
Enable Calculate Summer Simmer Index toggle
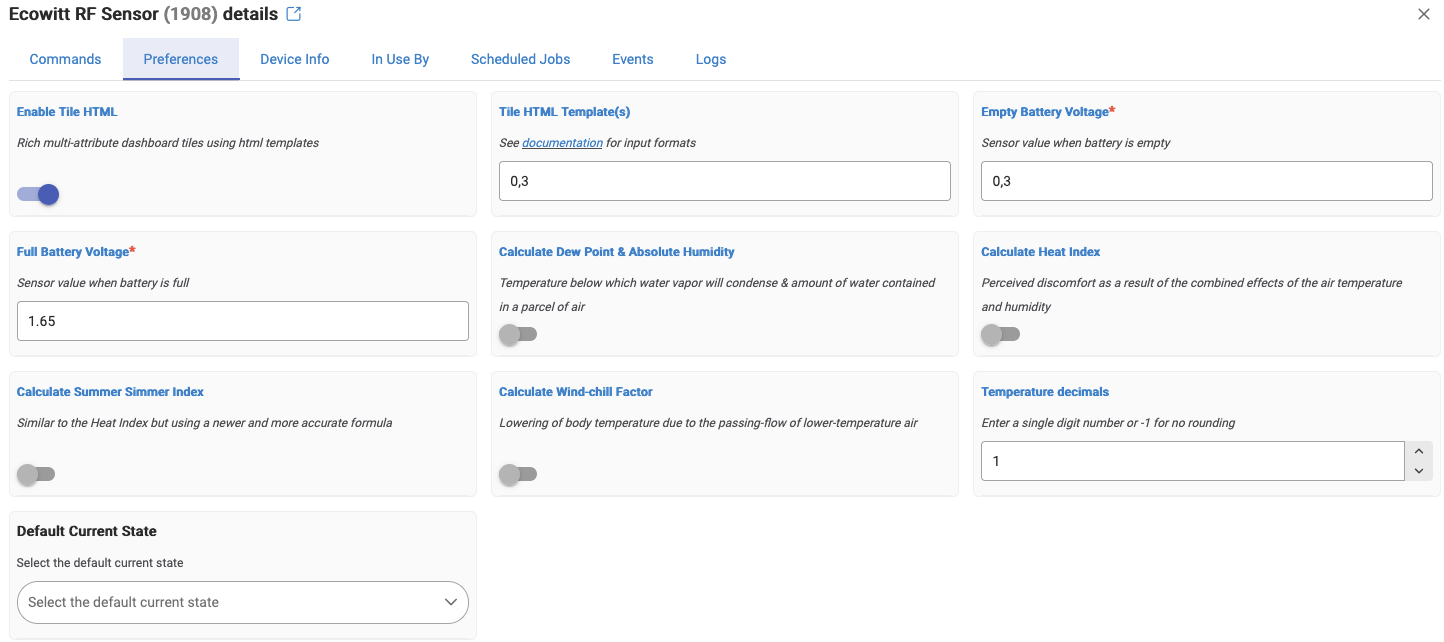click(36, 474)
